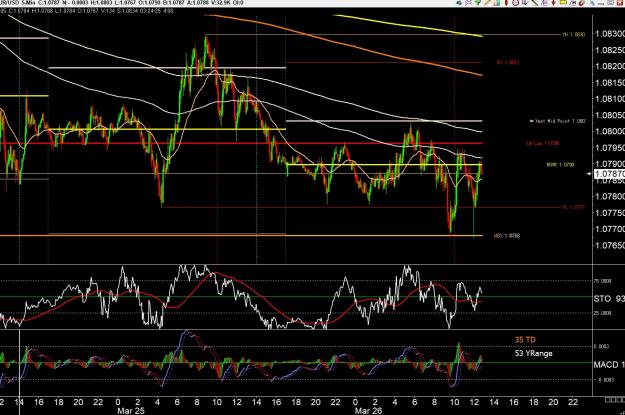Click the person-shaped toolbar icon
Image resolution: width=625 pixels, height=415 pixels.
coord(468,2)
